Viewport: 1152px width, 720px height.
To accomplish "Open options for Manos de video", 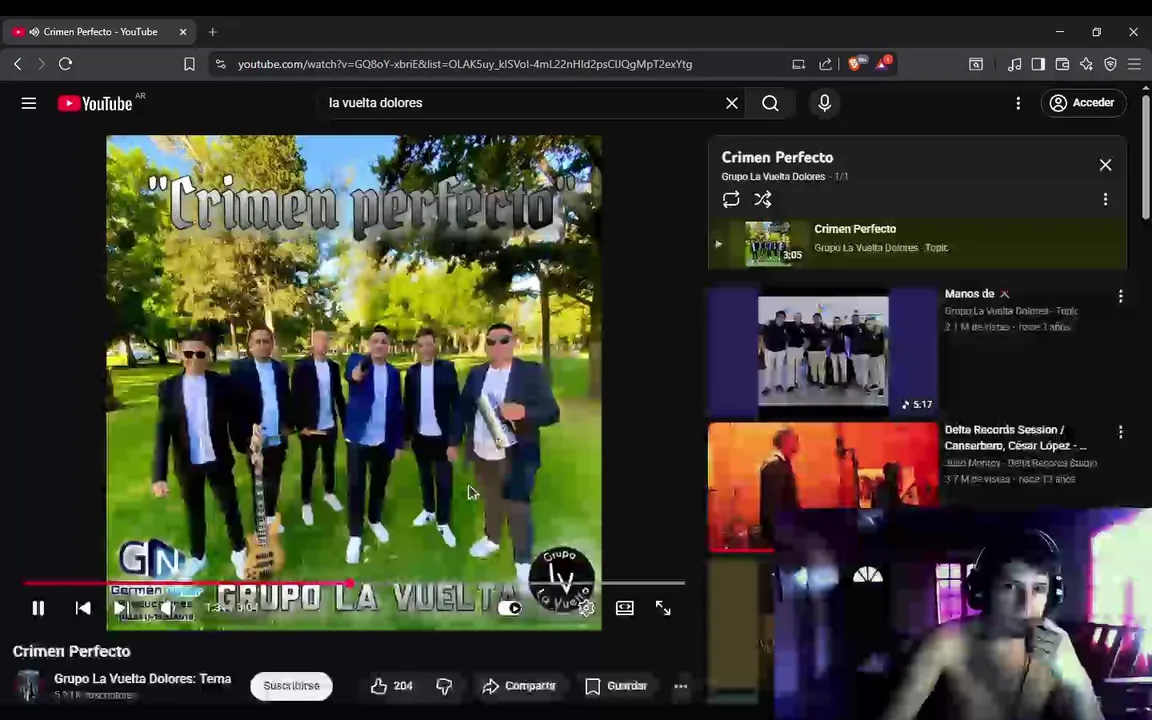I will pos(1120,296).
